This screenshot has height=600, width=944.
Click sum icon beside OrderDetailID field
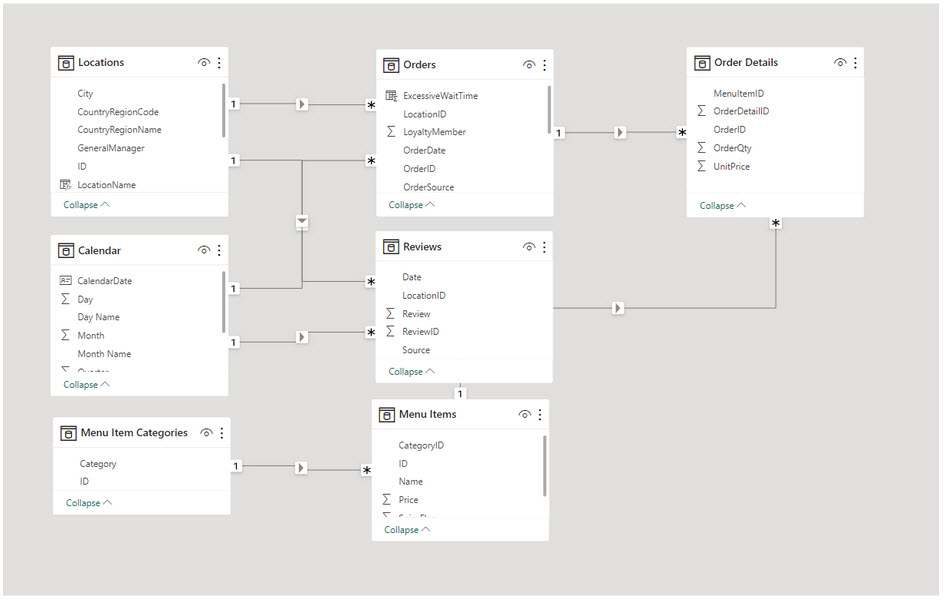pyautogui.click(x=701, y=111)
